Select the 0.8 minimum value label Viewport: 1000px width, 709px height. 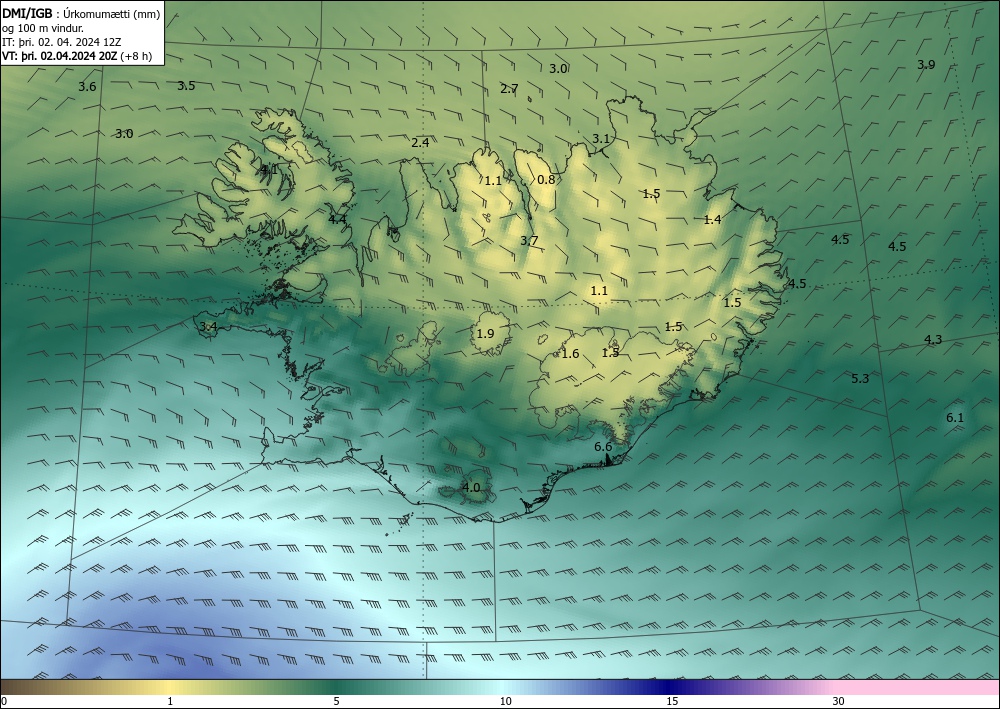(x=546, y=180)
